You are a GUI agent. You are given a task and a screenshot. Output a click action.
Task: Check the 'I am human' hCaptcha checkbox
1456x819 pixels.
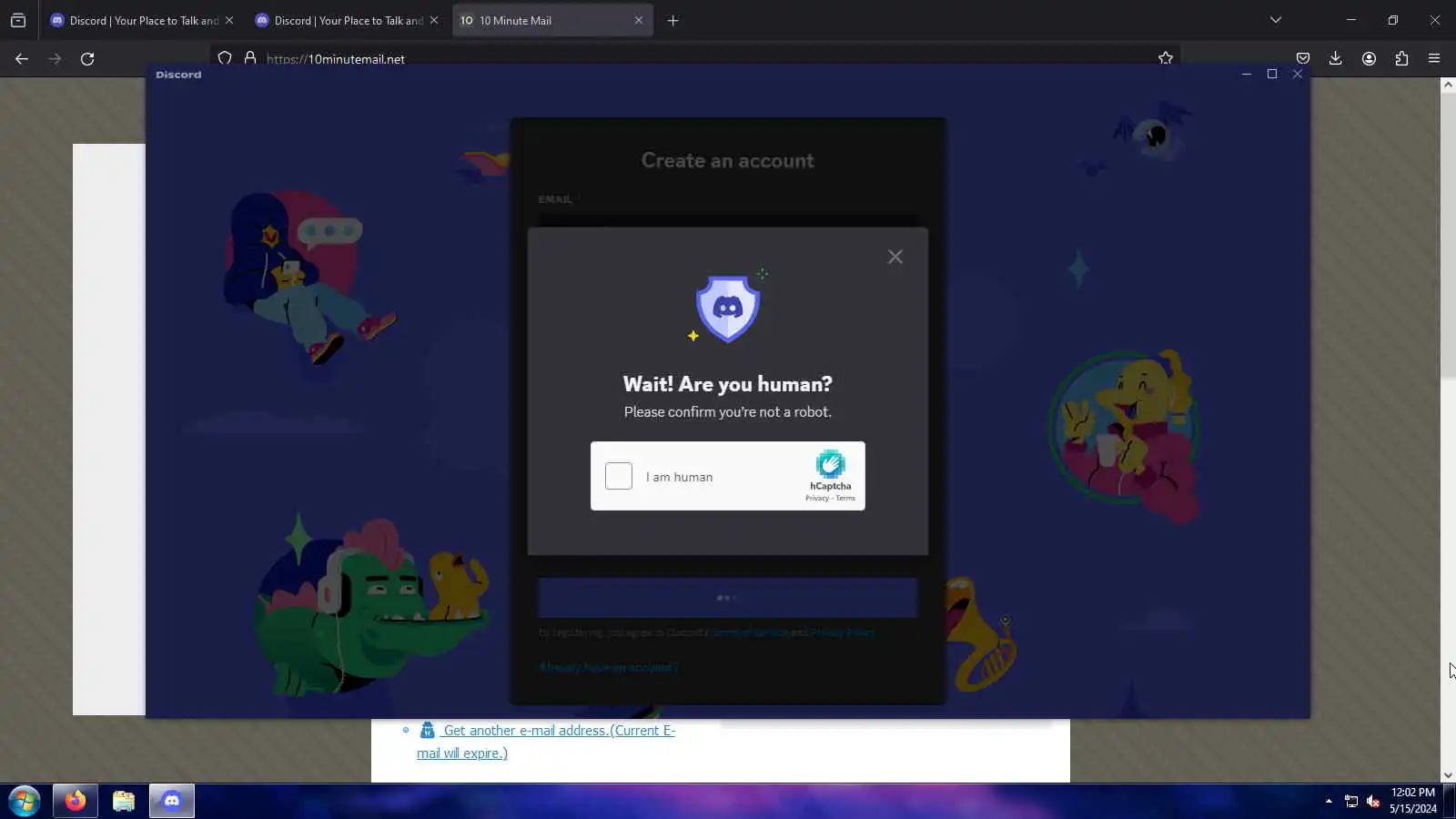(619, 476)
